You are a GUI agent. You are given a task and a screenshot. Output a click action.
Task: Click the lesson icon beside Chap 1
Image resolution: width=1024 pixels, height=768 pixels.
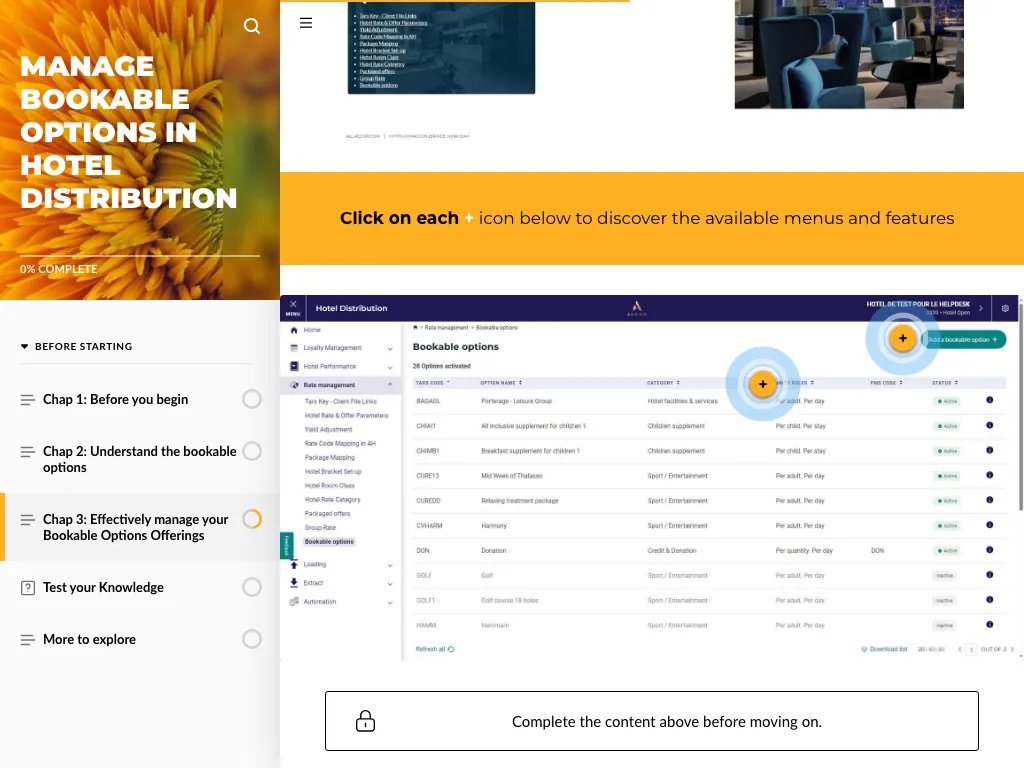[27, 400]
